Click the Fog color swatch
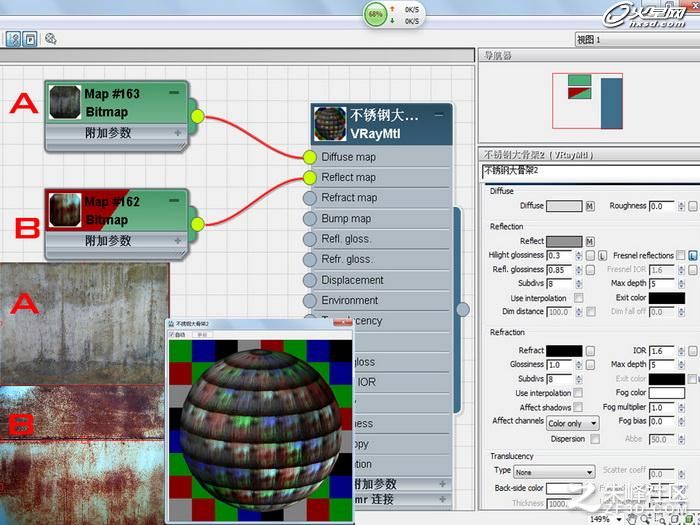The width and height of the screenshot is (700, 525). (667, 393)
